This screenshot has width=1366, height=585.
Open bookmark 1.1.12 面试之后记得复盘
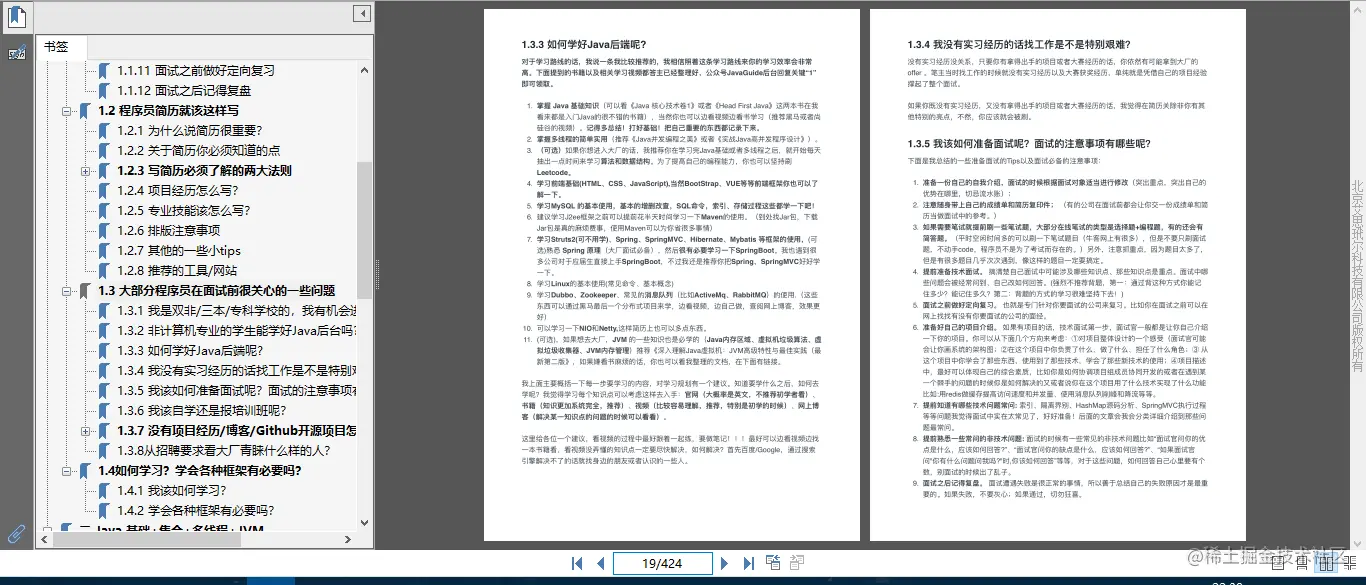(x=184, y=91)
